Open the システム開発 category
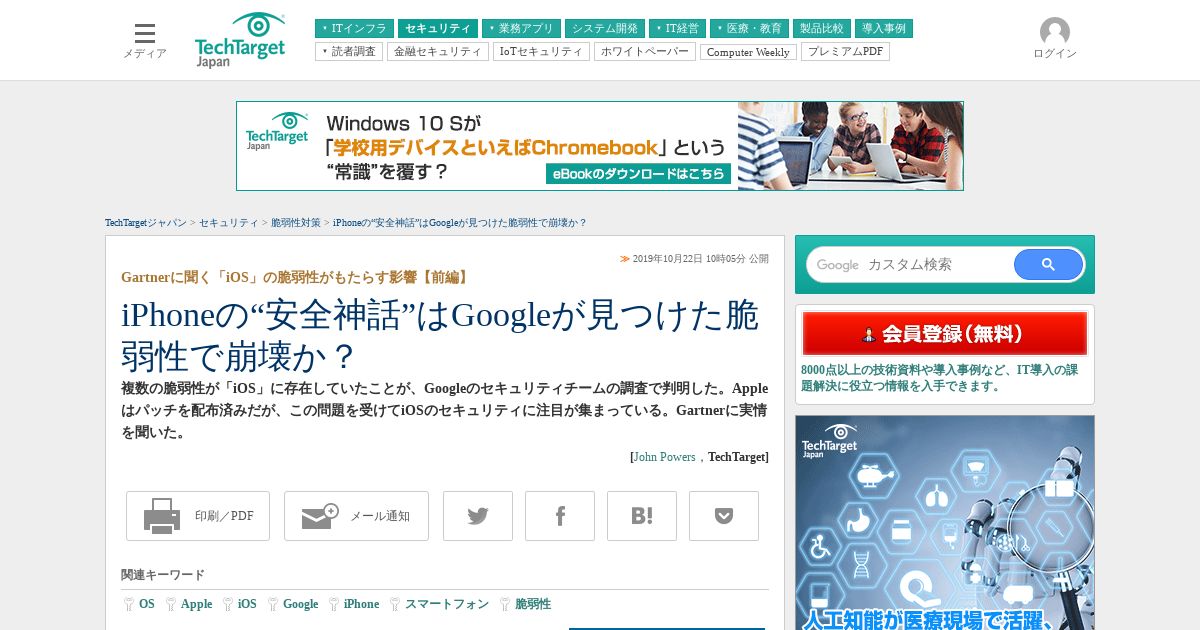The width and height of the screenshot is (1200, 630). (x=605, y=29)
